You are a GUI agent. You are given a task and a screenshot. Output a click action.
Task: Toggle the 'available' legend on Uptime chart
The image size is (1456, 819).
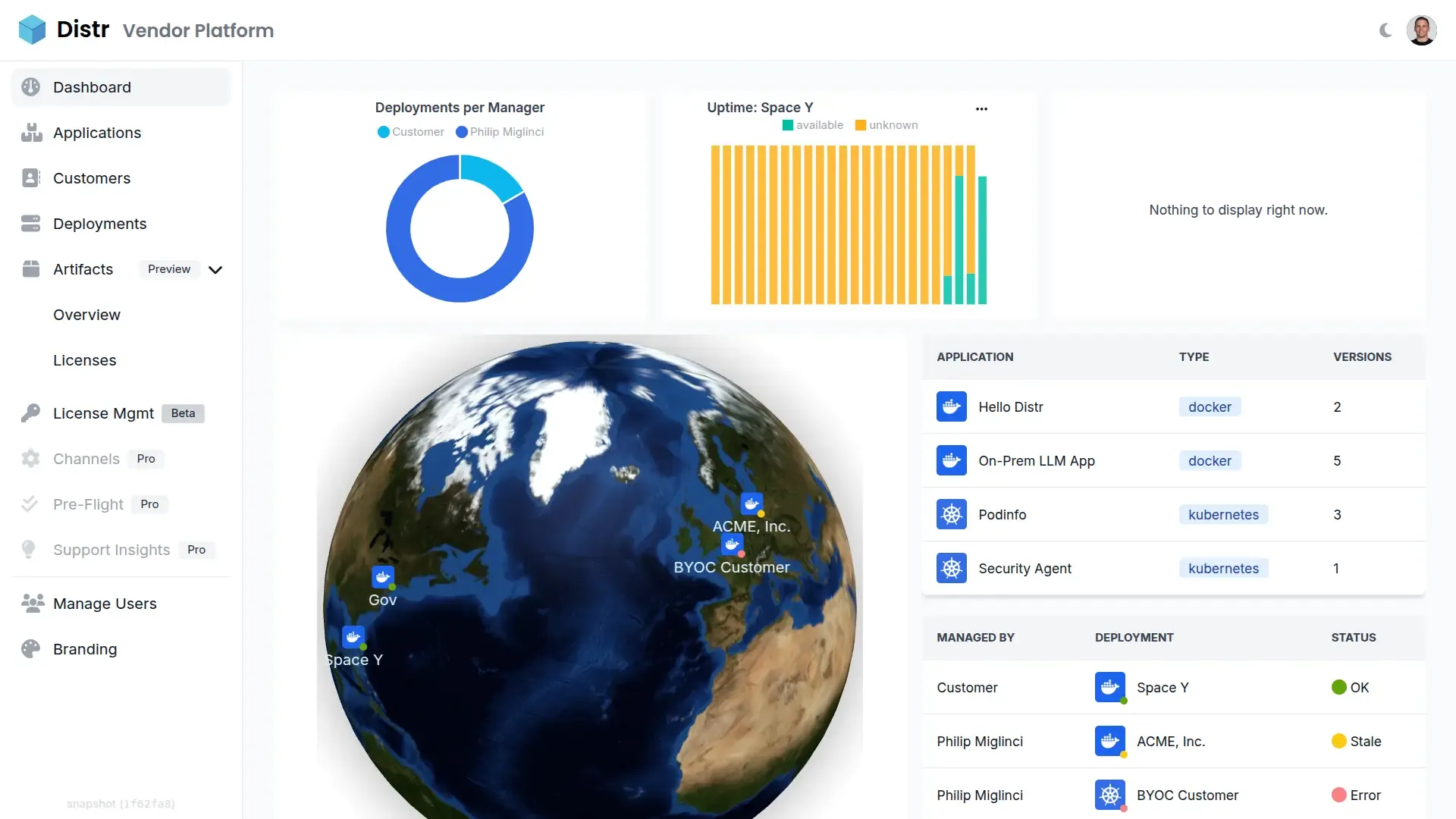(813, 125)
